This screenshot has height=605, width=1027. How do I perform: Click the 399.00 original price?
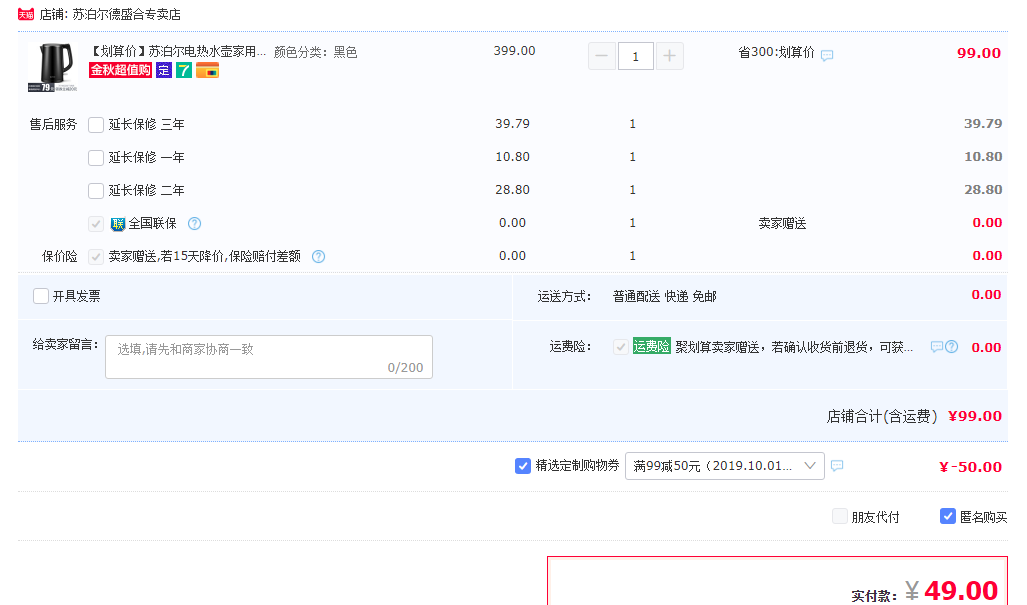click(514, 51)
